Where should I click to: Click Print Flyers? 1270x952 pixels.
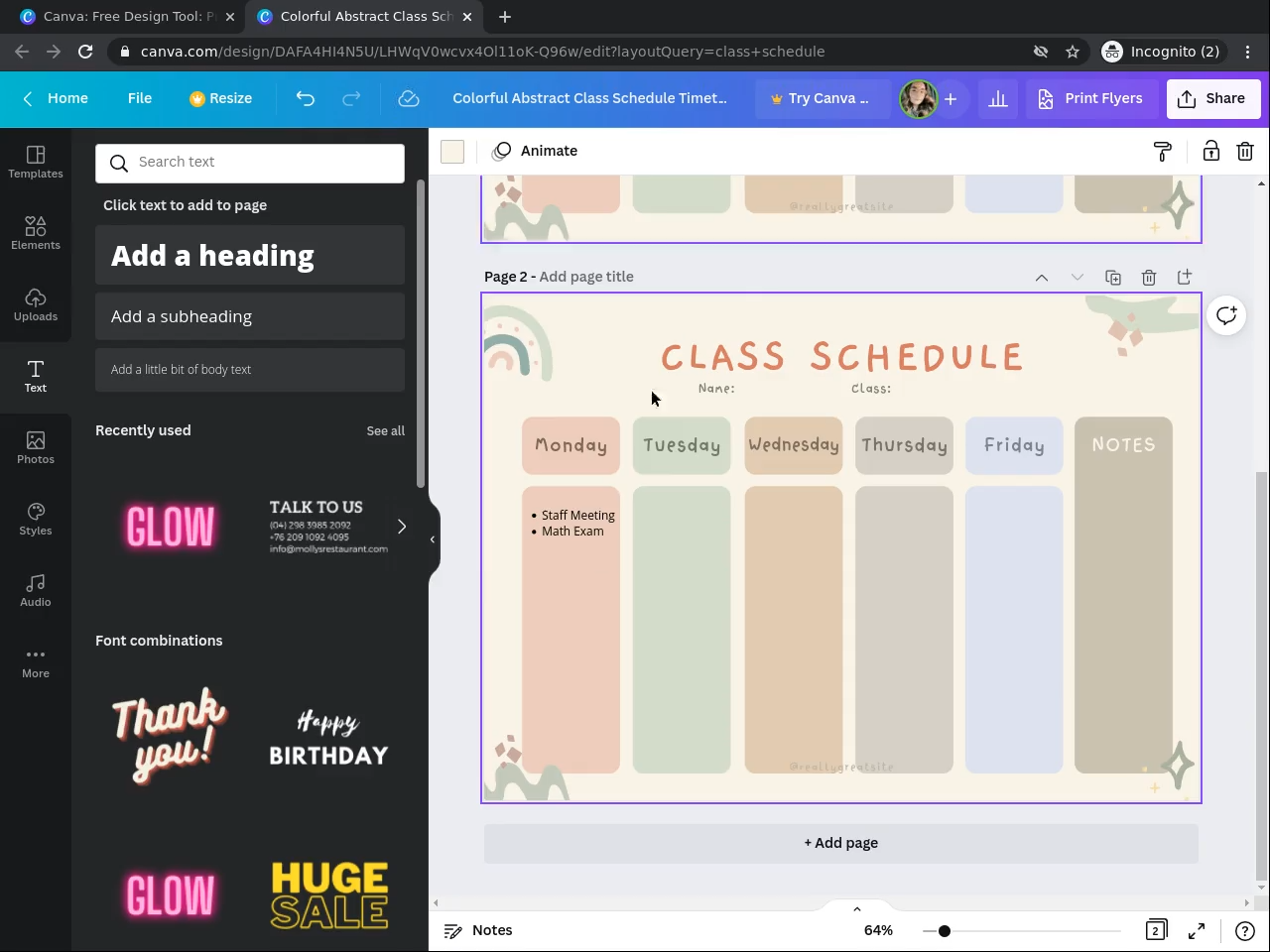pyautogui.click(x=1090, y=98)
